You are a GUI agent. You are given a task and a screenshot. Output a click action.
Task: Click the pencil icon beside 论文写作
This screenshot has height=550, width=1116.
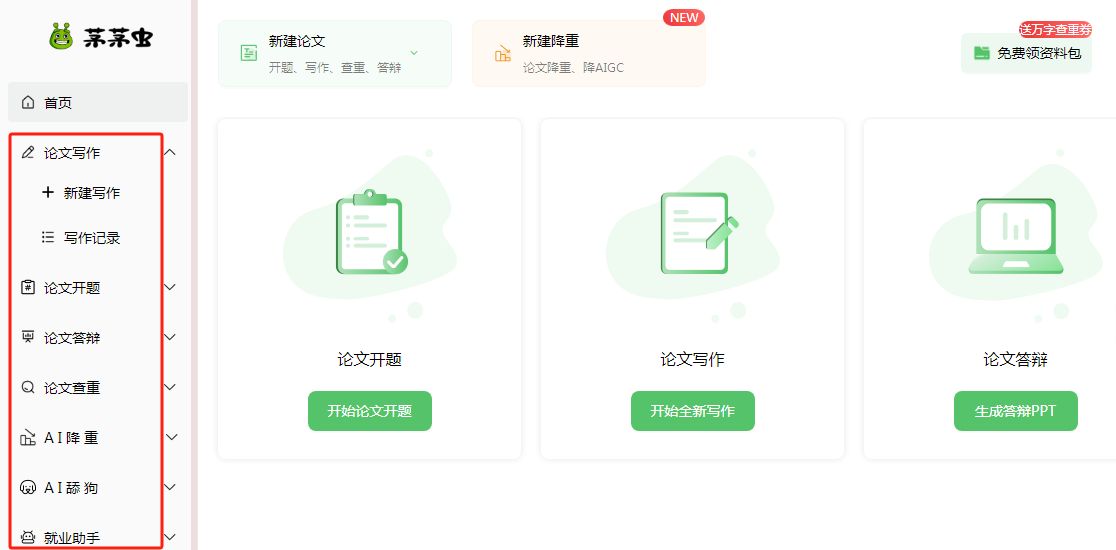coord(28,152)
